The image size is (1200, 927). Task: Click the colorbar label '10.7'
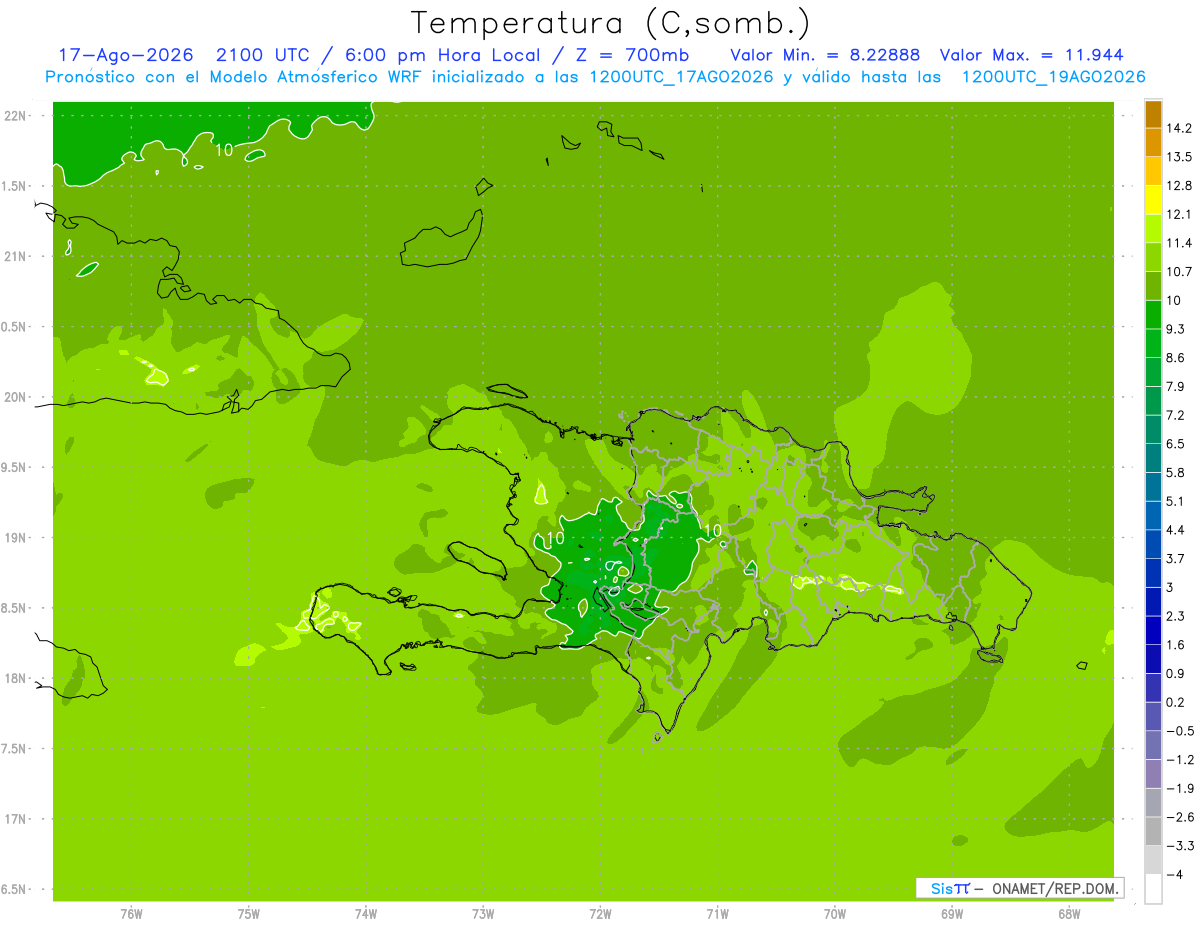click(1179, 272)
